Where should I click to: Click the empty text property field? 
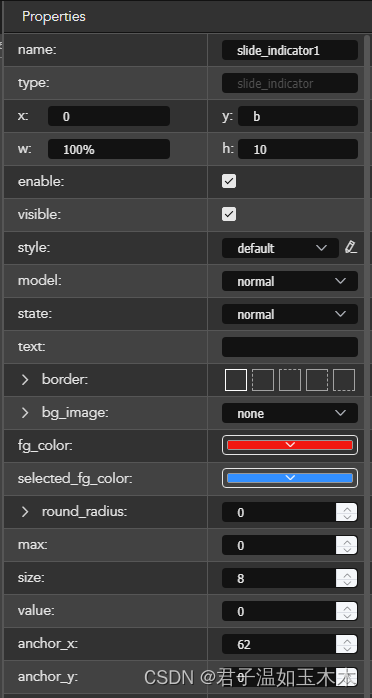290,347
